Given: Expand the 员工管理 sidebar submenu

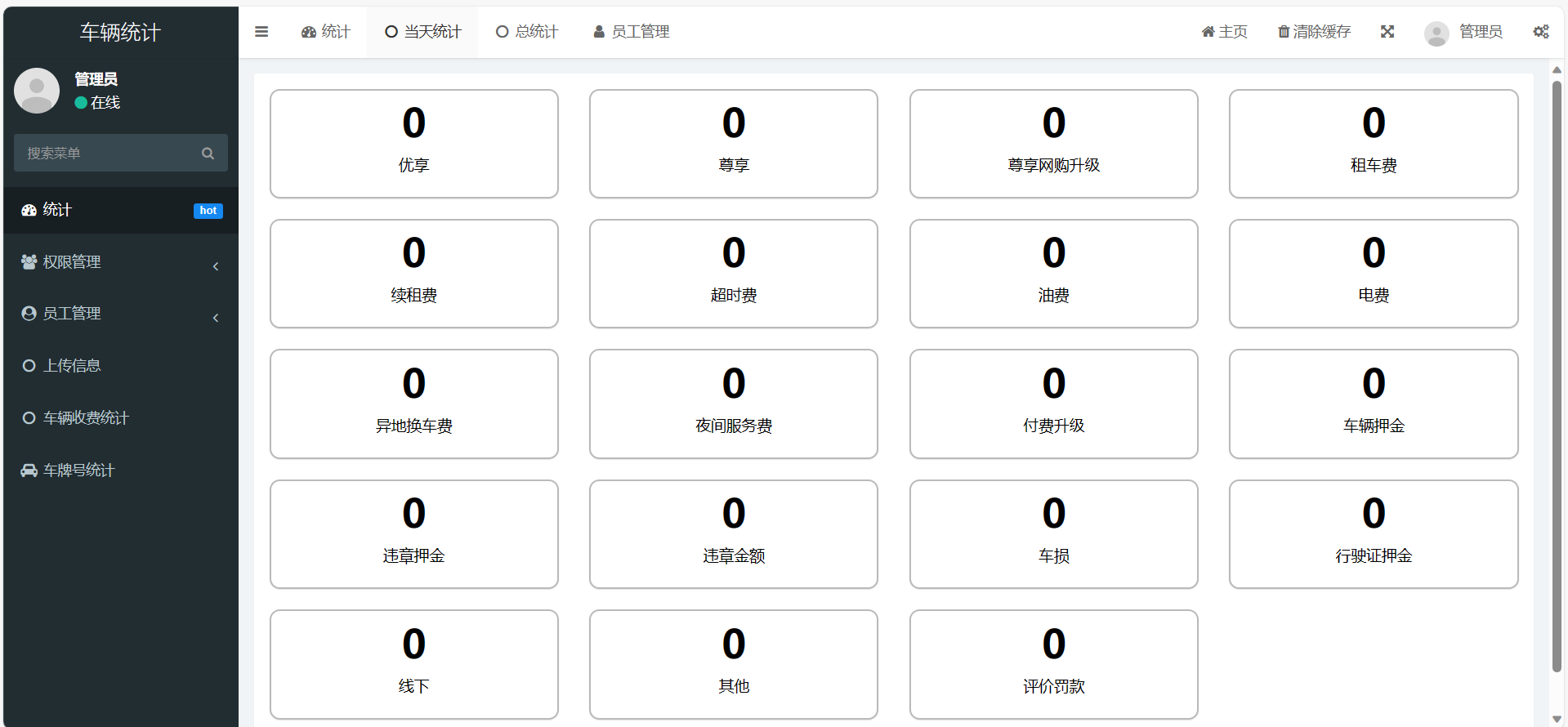Looking at the screenshot, I should click(120, 314).
